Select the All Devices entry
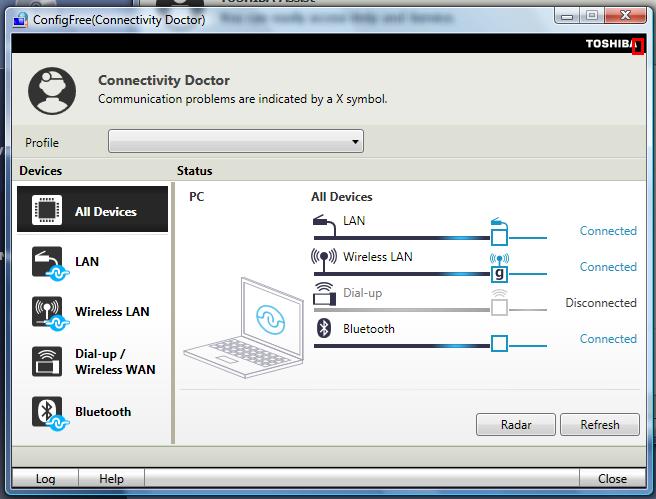The height and width of the screenshot is (499, 656). click(x=92, y=209)
